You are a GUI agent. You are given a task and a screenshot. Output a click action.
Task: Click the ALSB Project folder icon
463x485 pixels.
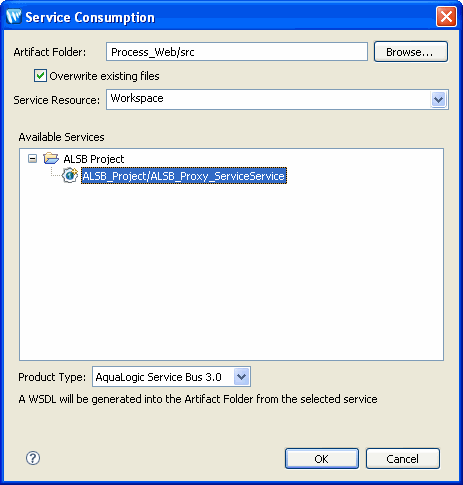[x=51, y=158]
